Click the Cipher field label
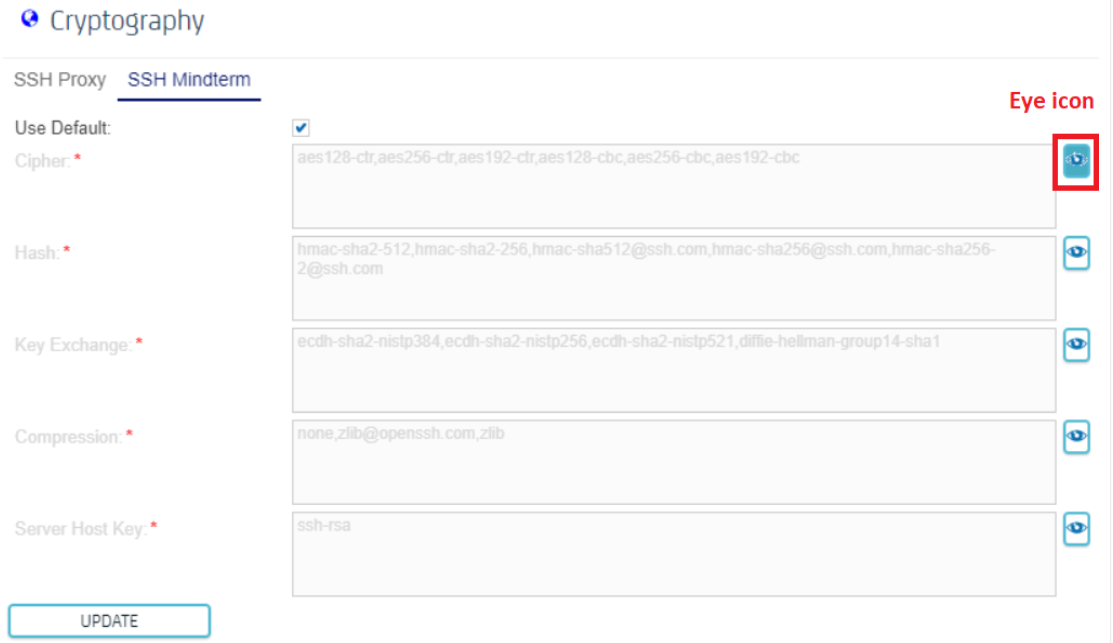 point(43,161)
